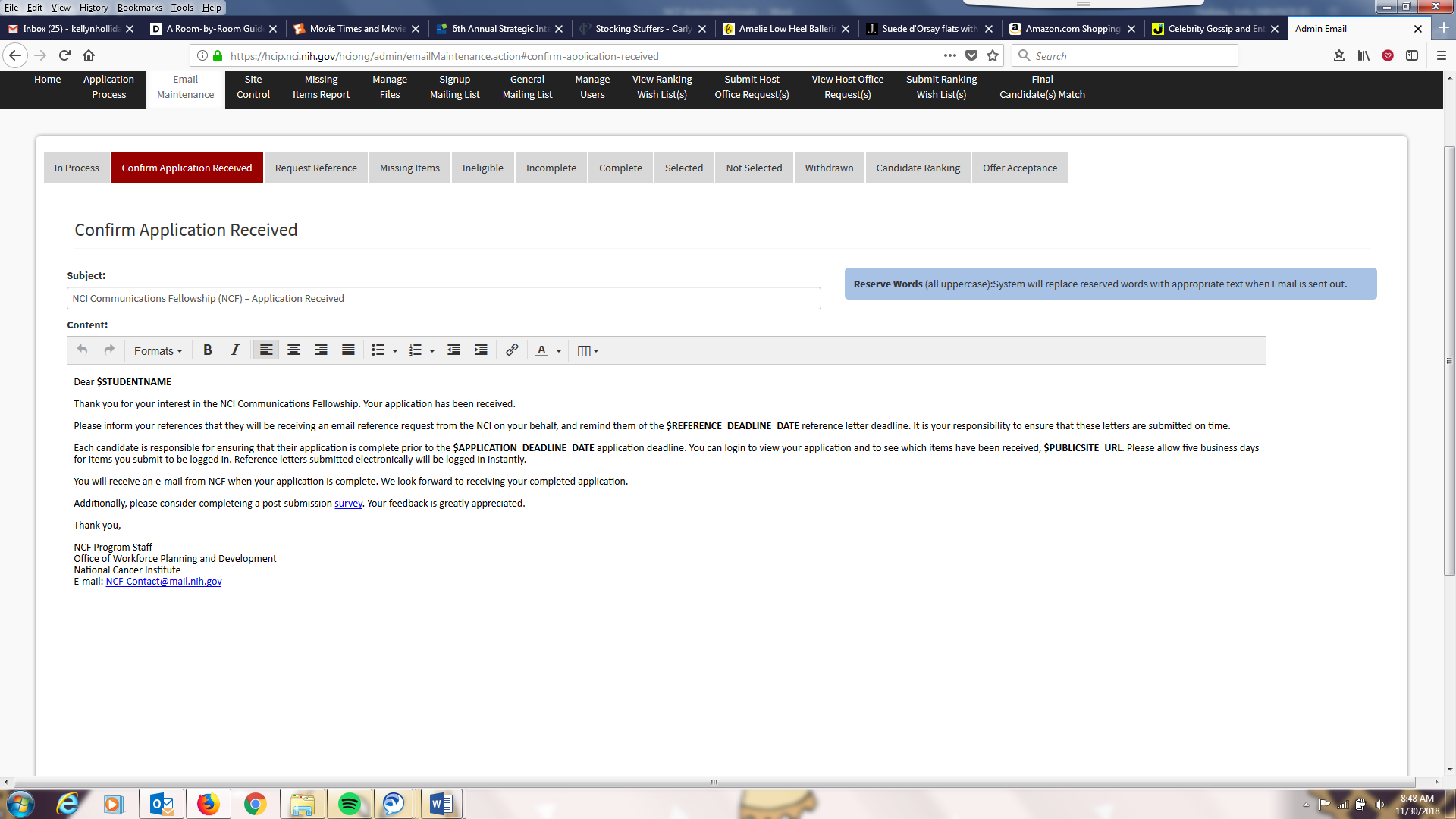The image size is (1456, 819).
Task: Click the NCF-Contact email link
Action: click(x=164, y=582)
